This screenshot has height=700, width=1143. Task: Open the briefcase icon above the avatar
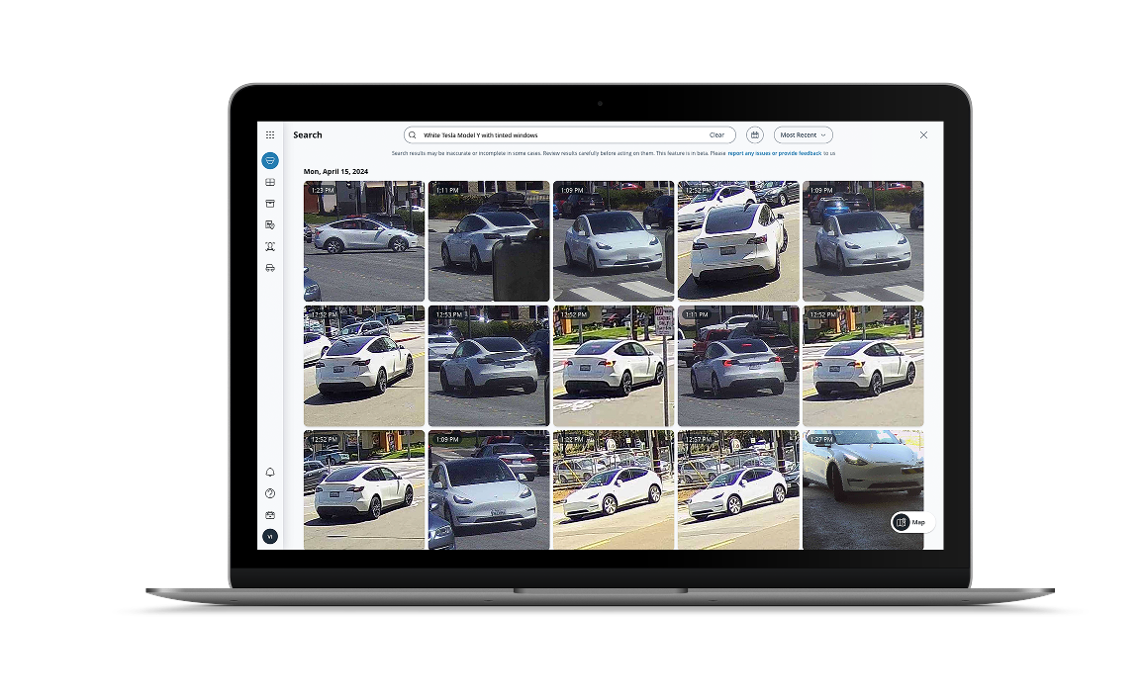(x=270, y=515)
